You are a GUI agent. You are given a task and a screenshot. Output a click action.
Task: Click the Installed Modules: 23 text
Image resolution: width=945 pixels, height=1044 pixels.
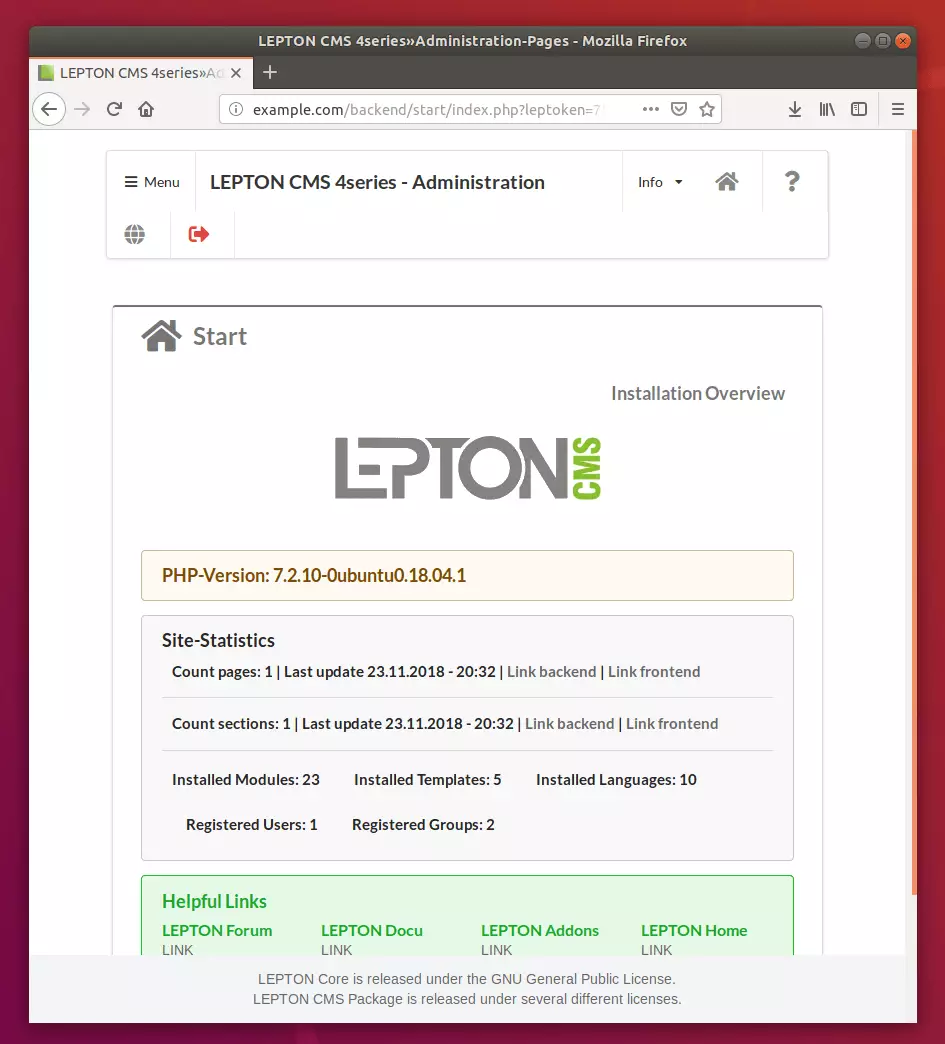(246, 780)
